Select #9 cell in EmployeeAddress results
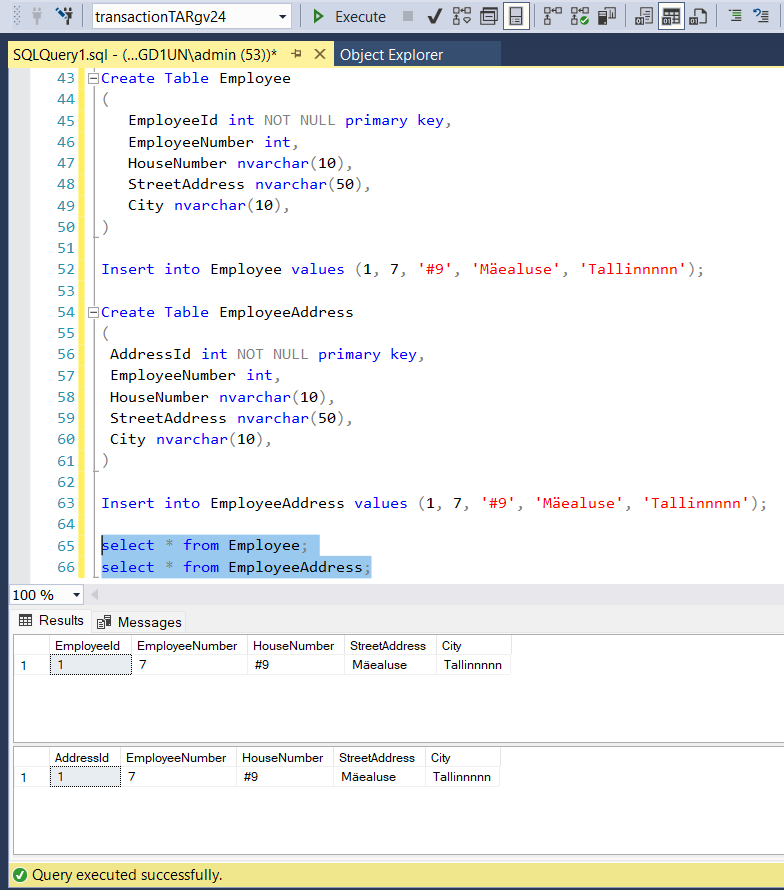This screenshot has width=784, height=890. click(x=284, y=776)
